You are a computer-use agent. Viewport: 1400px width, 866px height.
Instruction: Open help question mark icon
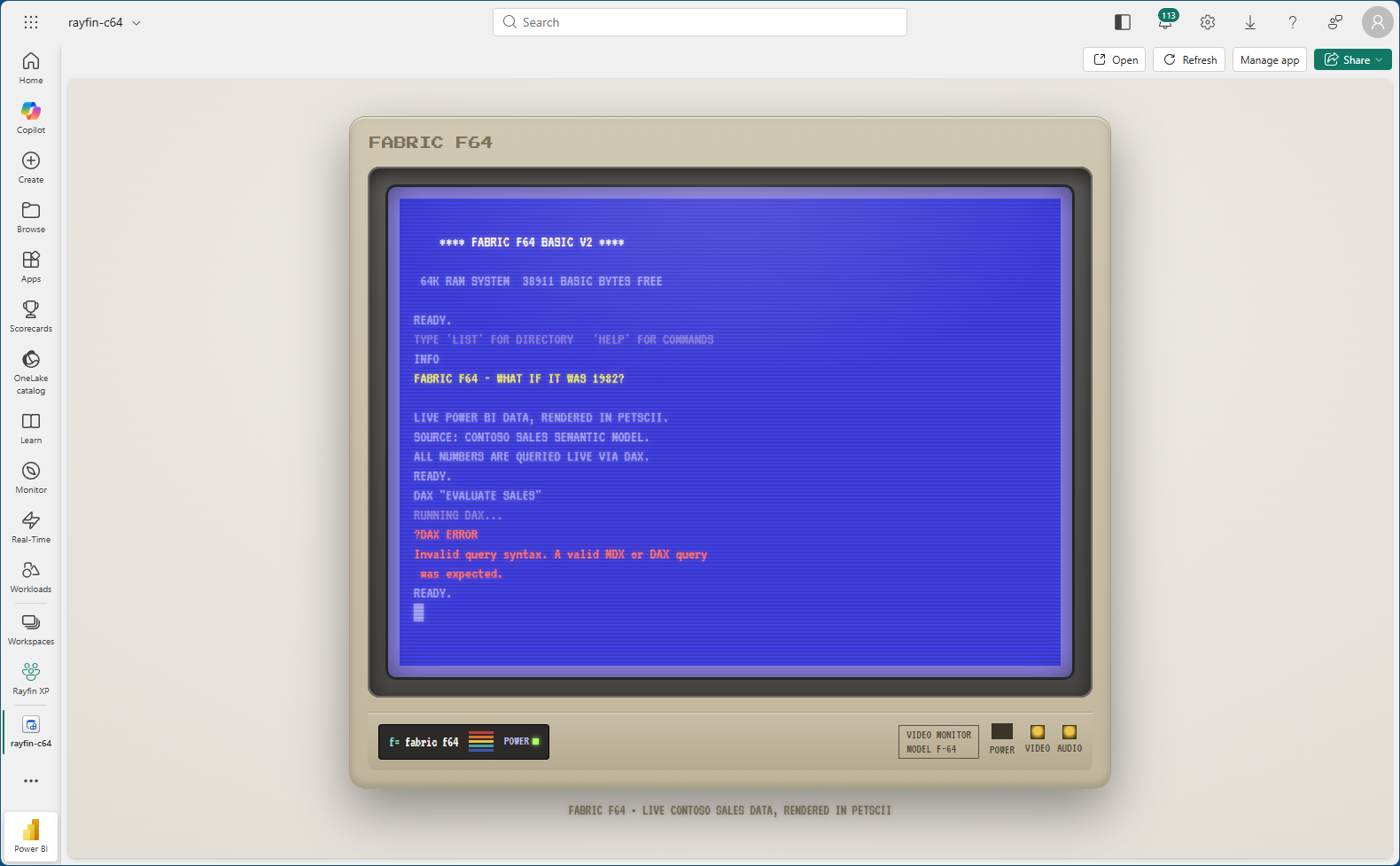(x=1293, y=22)
